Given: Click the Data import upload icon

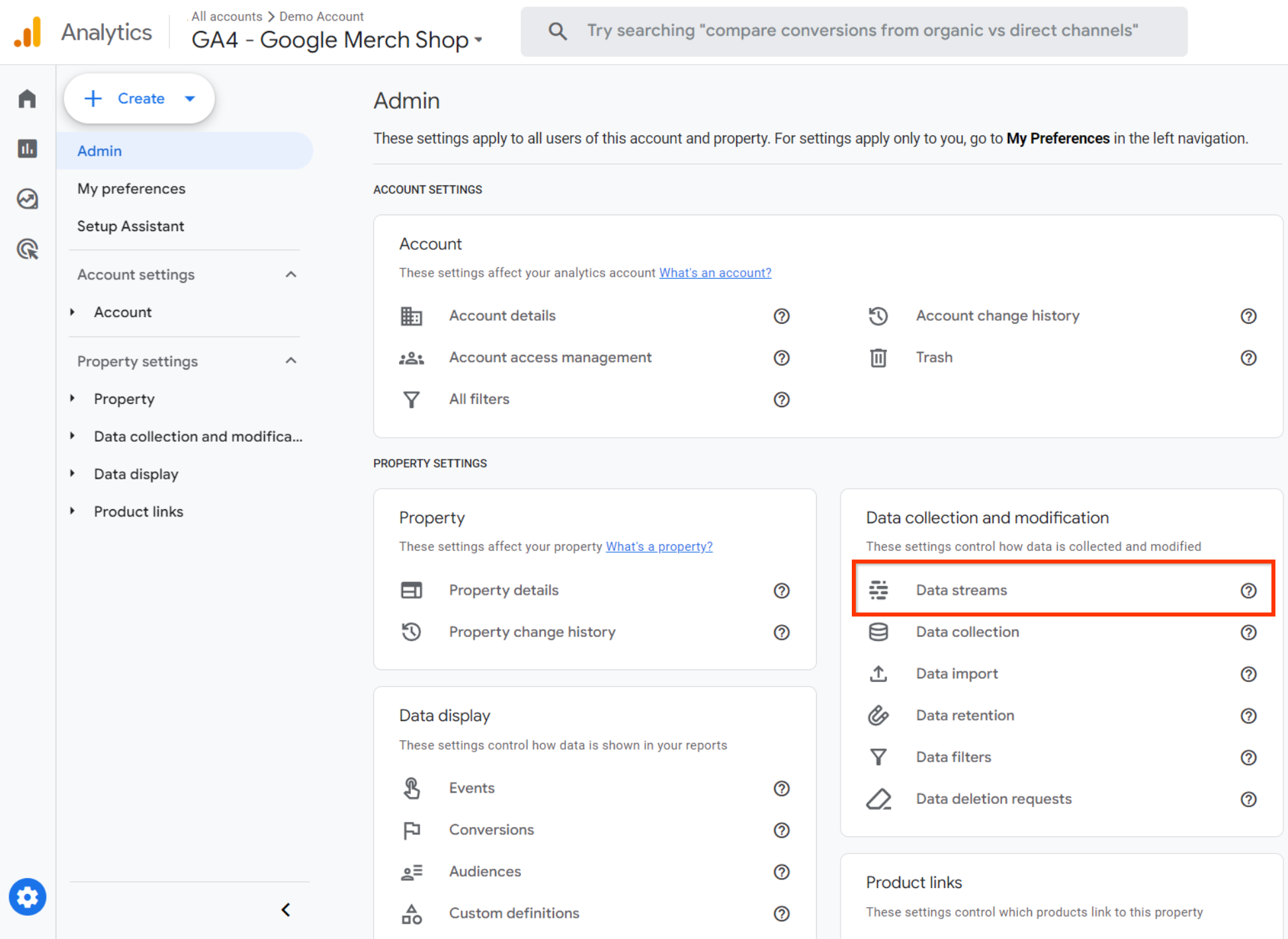Looking at the screenshot, I should point(878,674).
